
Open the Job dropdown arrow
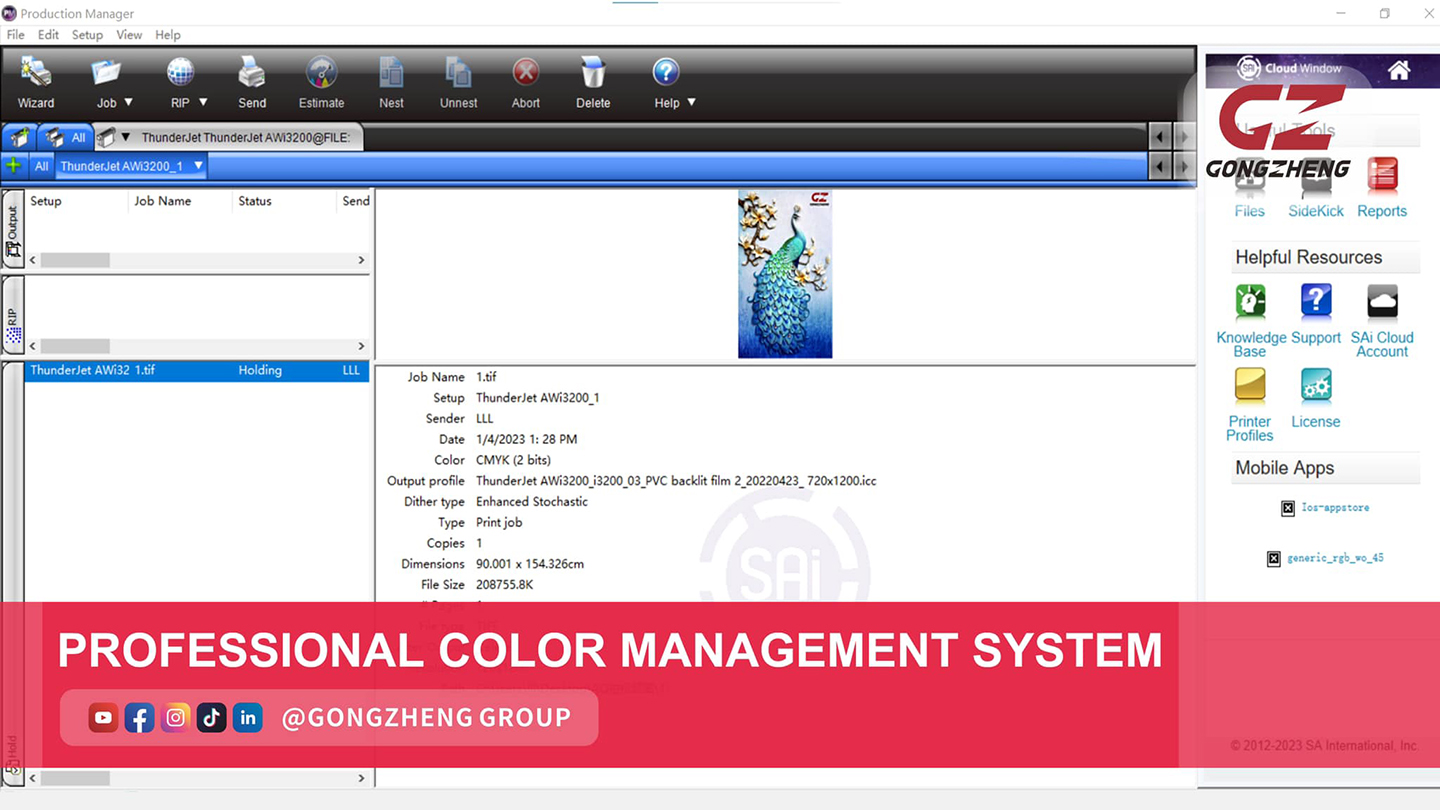coord(129,102)
